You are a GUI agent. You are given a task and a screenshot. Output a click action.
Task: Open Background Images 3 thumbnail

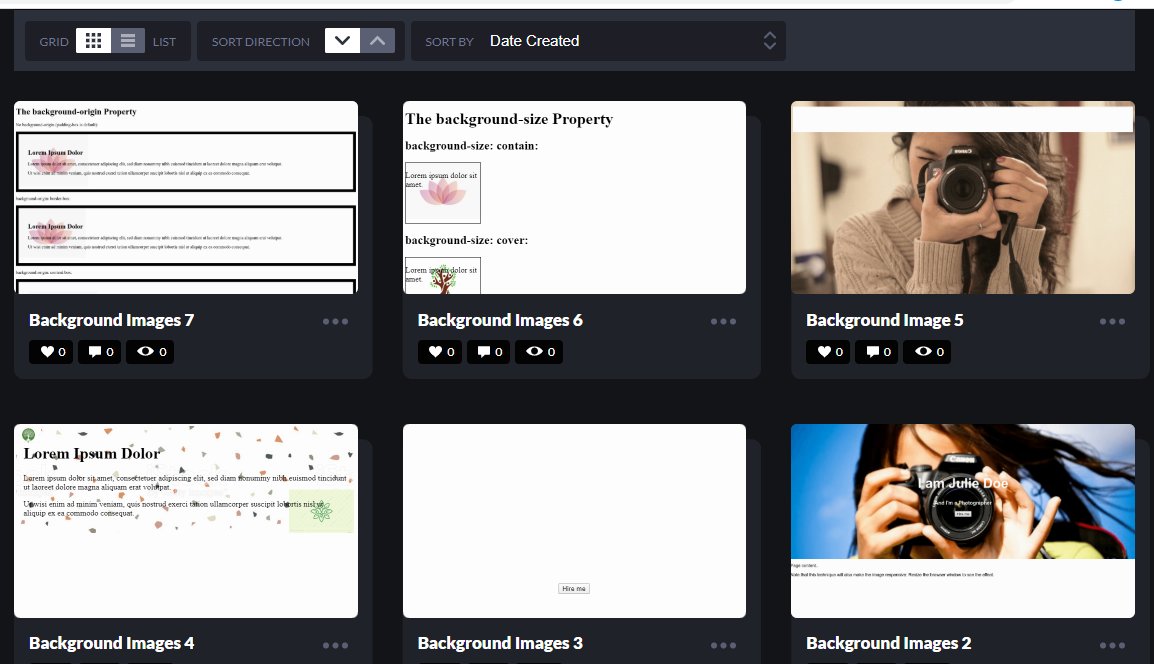point(574,520)
